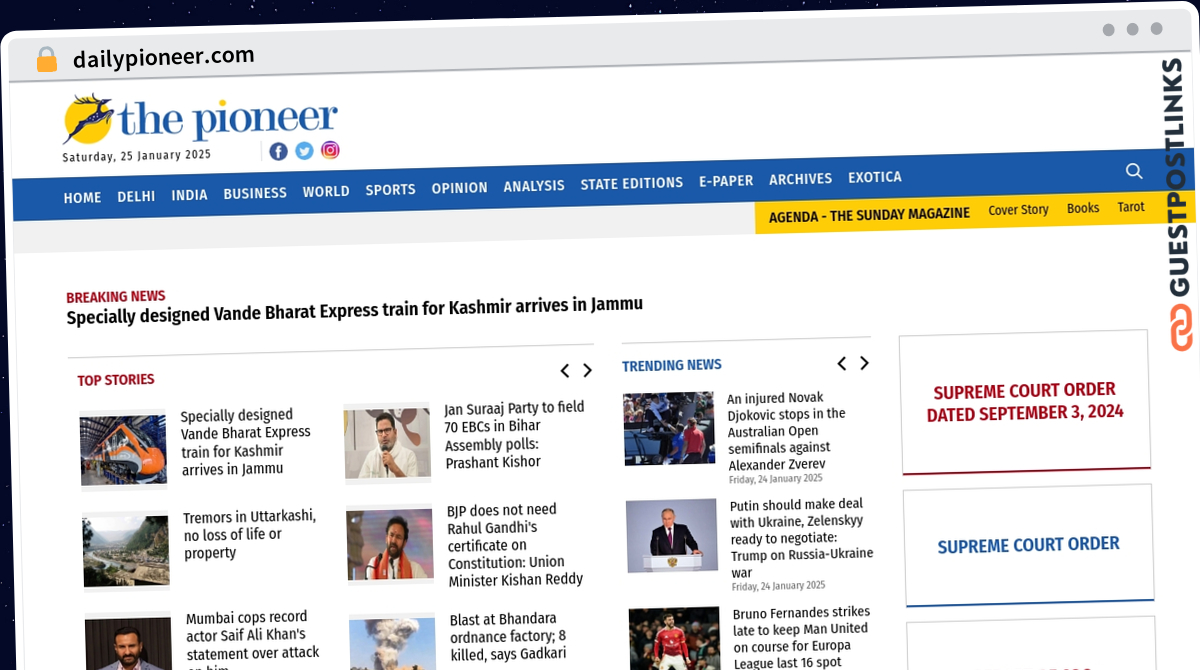The height and width of the screenshot is (670, 1200).
Task: Open Vande Bharat train thumbnail
Action: pos(123,450)
